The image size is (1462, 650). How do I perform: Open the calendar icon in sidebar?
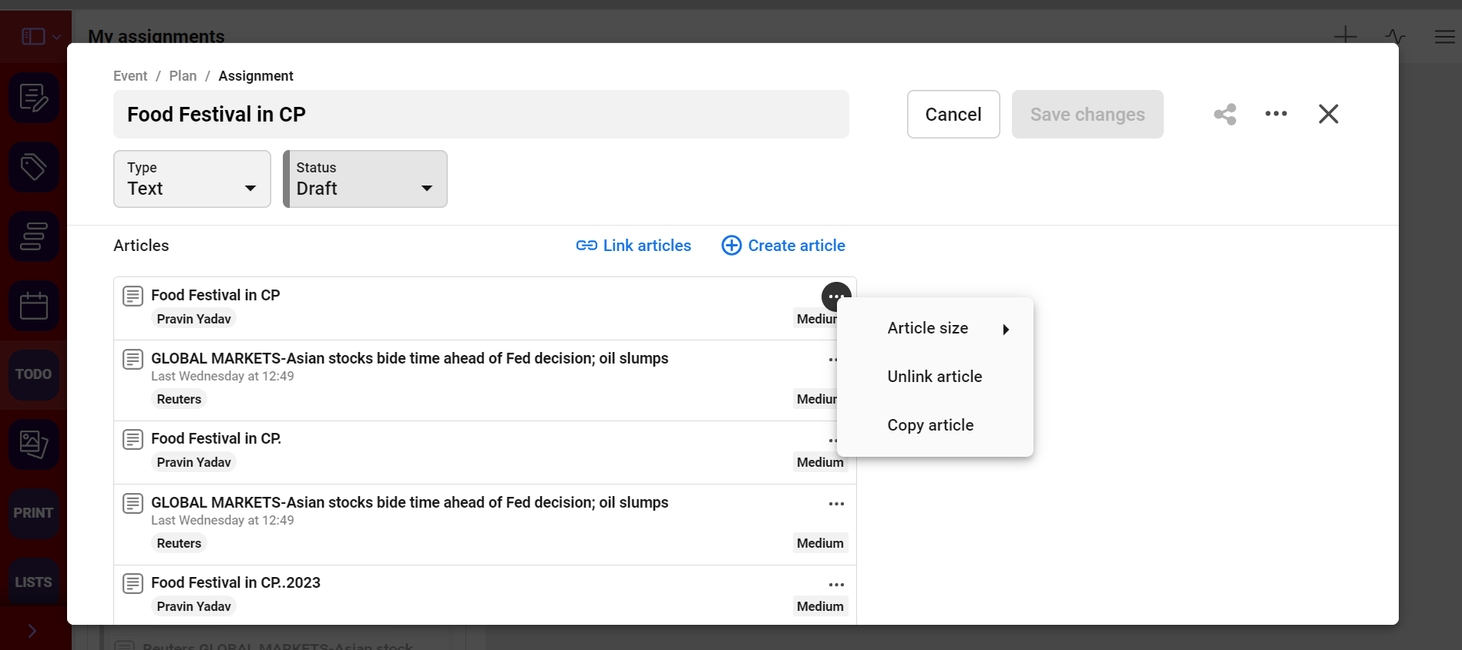coord(34,305)
